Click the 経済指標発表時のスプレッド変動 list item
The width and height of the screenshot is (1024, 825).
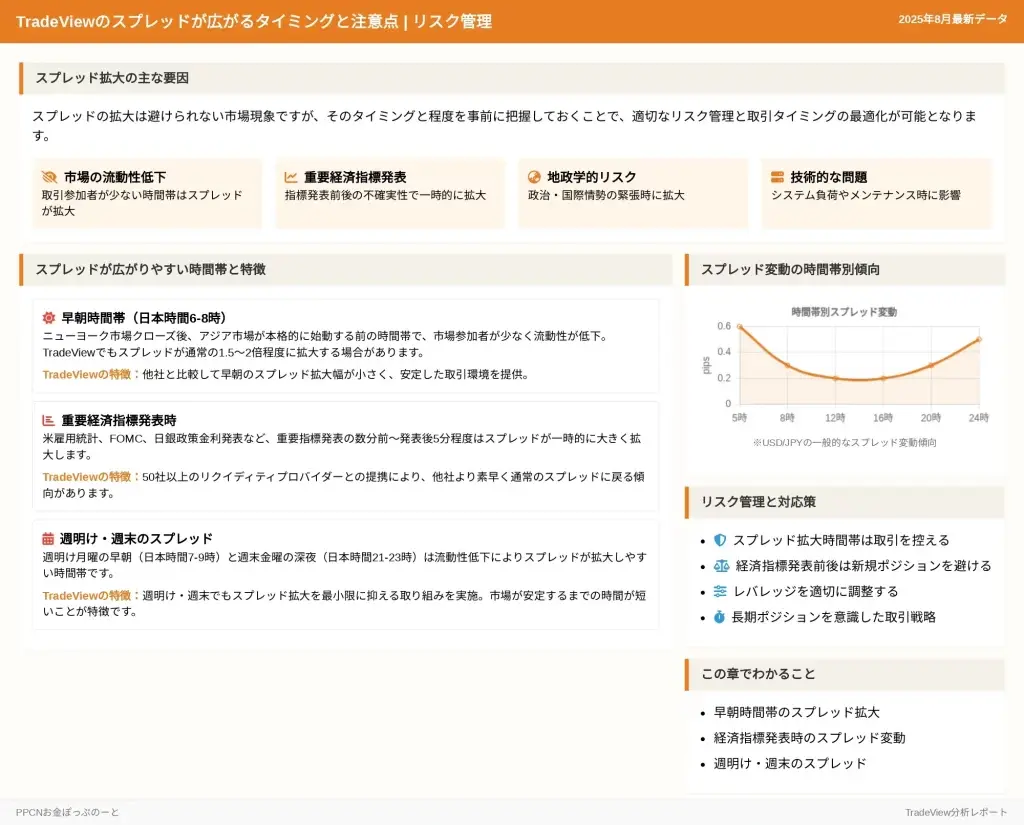(809, 738)
